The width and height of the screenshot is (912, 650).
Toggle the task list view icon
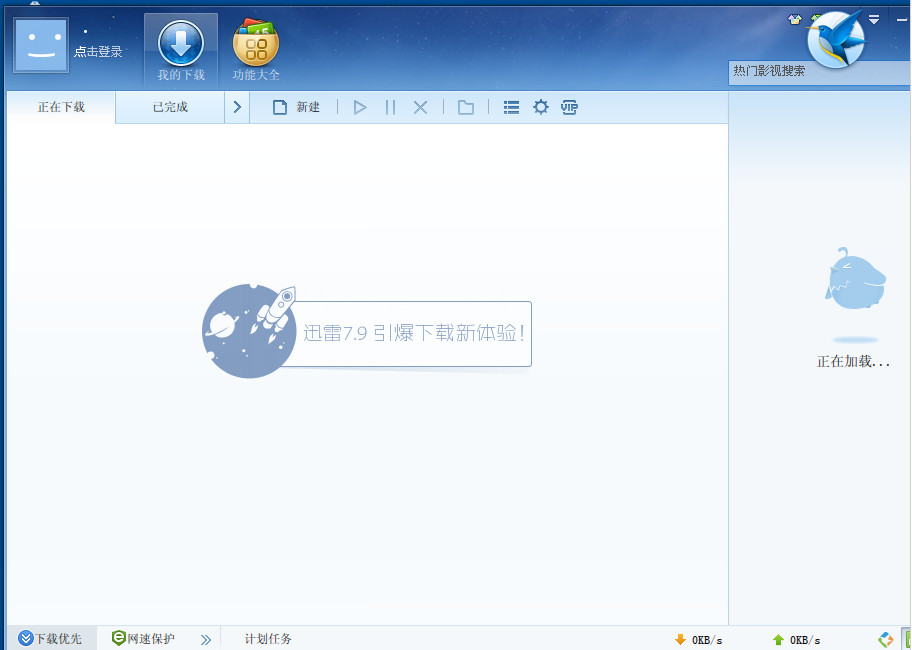coord(511,107)
